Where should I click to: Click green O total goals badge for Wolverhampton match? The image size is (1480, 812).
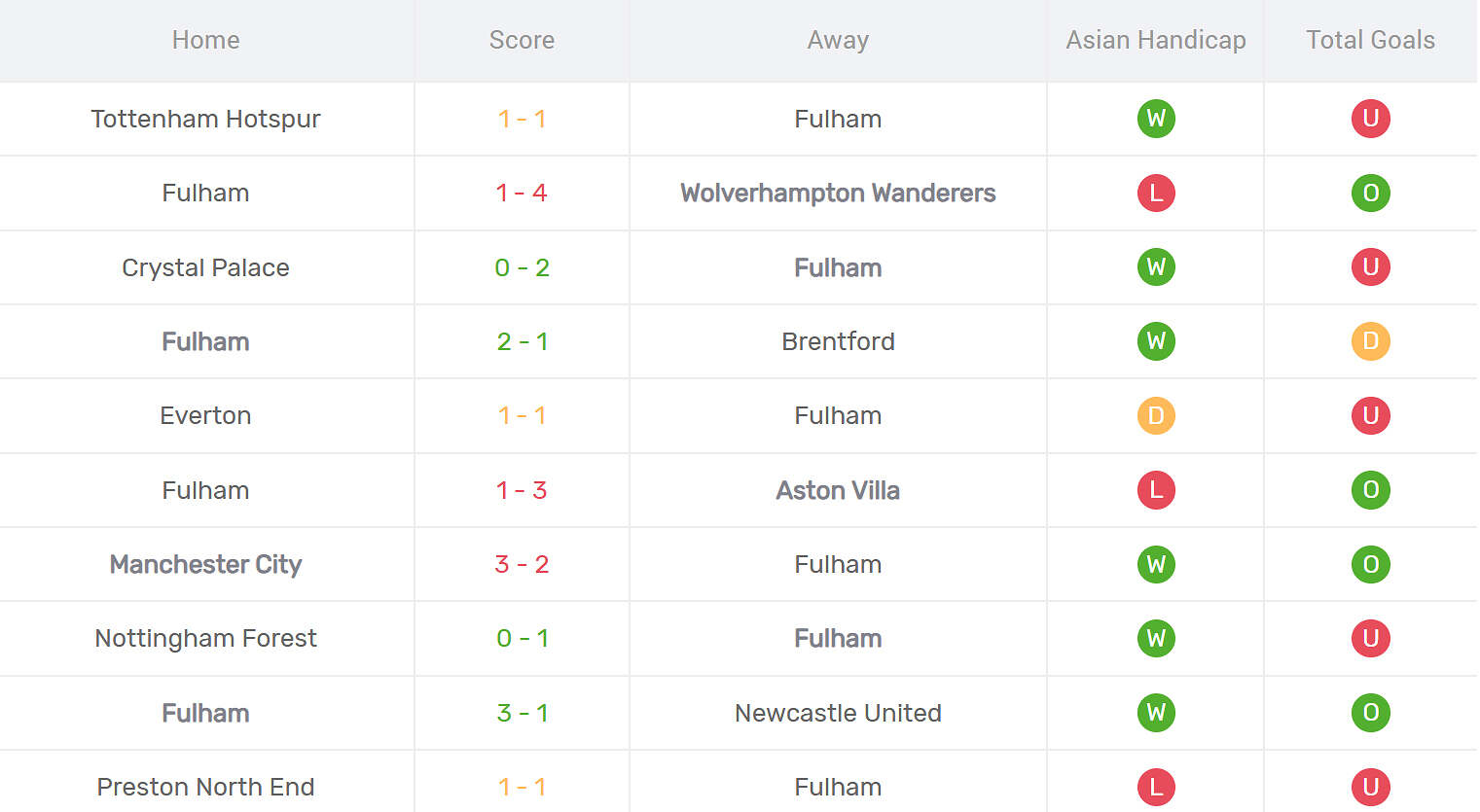1370,193
